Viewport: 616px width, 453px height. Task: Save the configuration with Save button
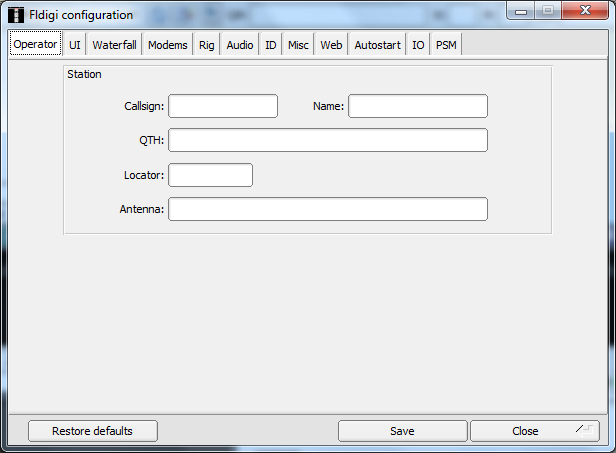(x=402, y=431)
